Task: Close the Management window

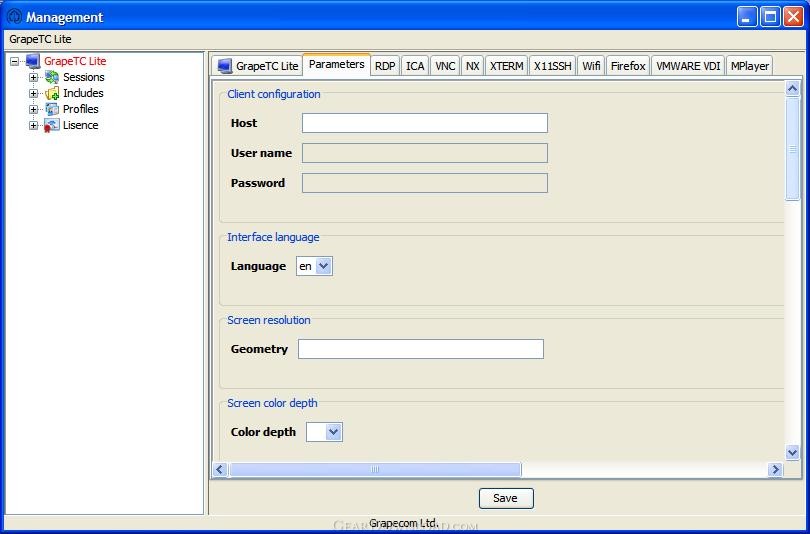Action: click(x=793, y=17)
